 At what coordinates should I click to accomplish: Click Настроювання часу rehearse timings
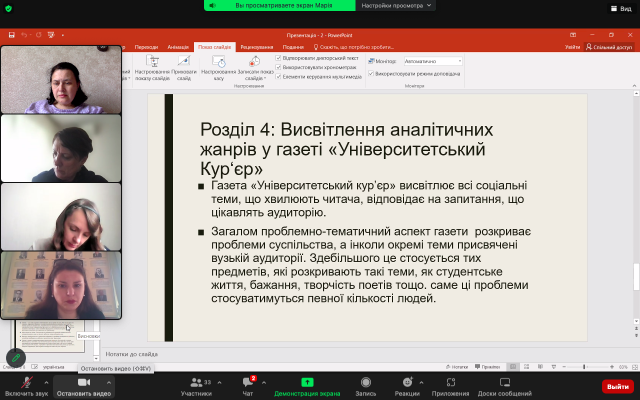click(x=219, y=68)
